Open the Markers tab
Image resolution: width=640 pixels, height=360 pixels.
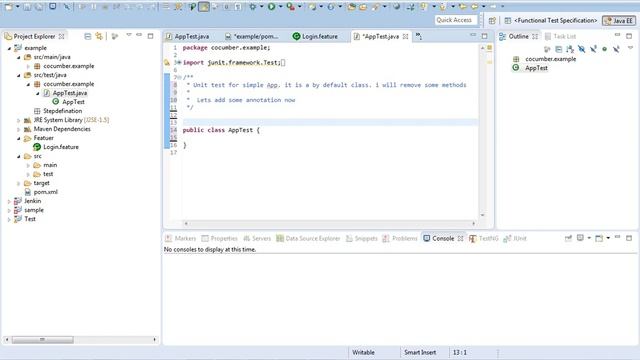tap(180, 238)
